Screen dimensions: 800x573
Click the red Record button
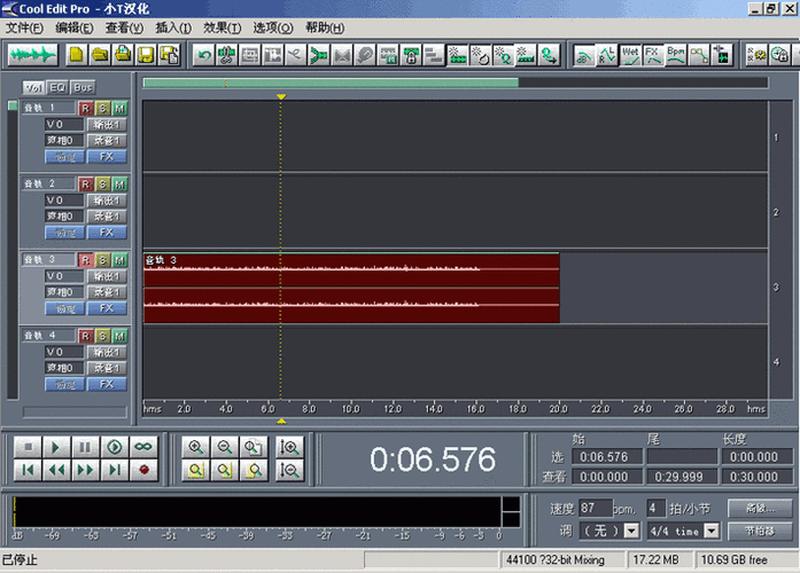[x=143, y=470]
